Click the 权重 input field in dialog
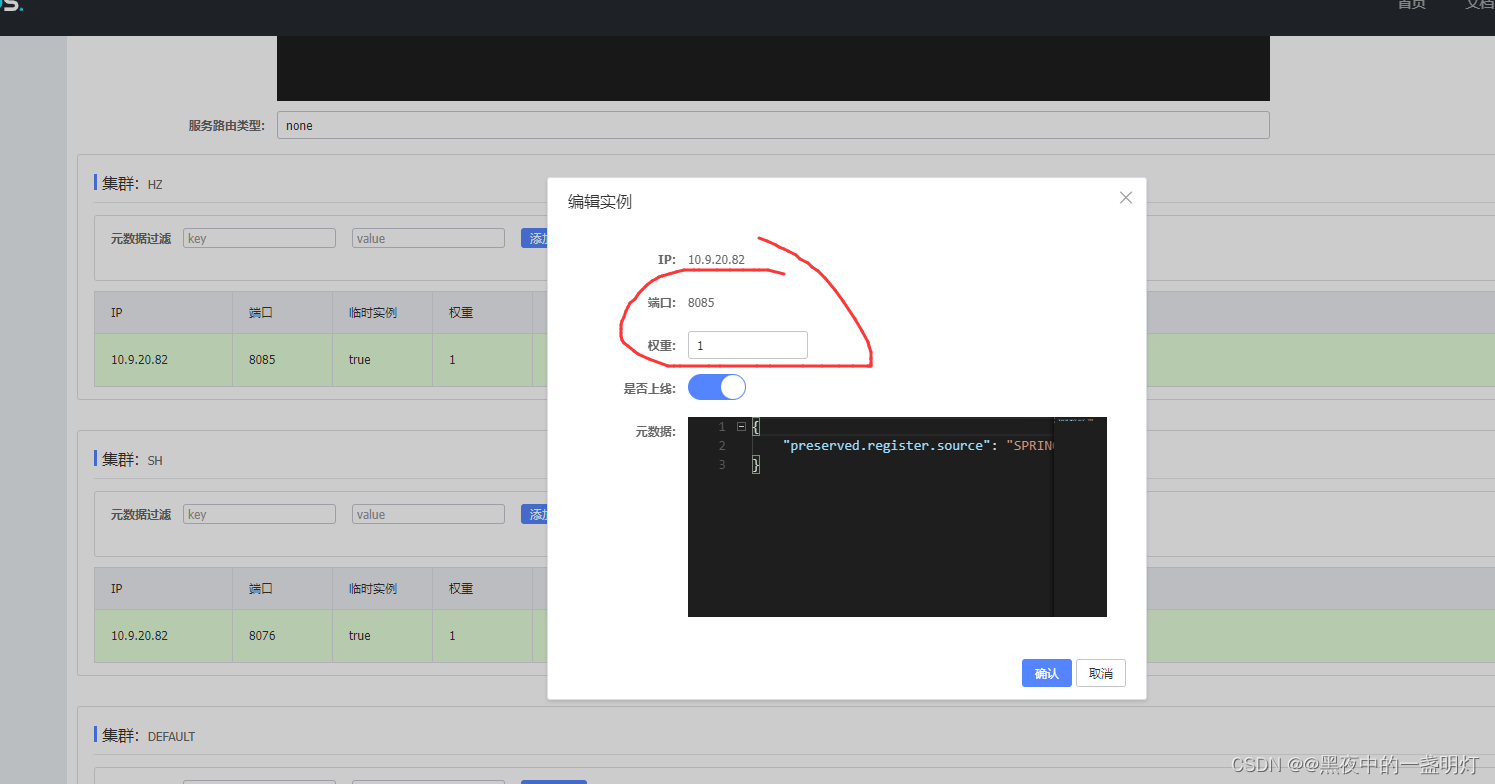The width and height of the screenshot is (1495, 784). pyautogui.click(x=748, y=345)
